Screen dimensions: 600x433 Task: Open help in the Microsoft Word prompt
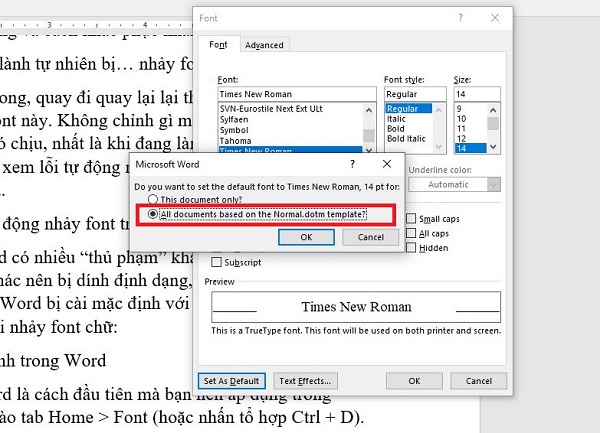click(352, 164)
